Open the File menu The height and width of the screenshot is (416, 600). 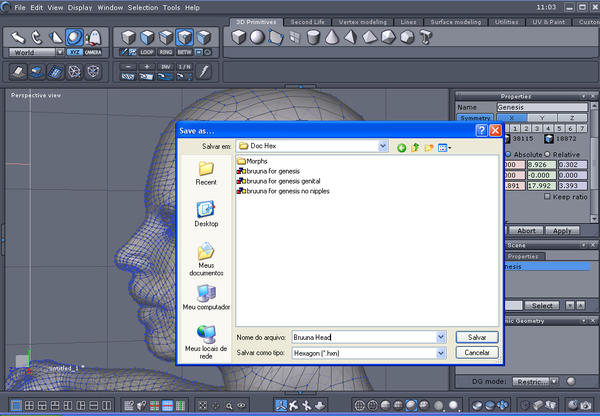[20, 8]
